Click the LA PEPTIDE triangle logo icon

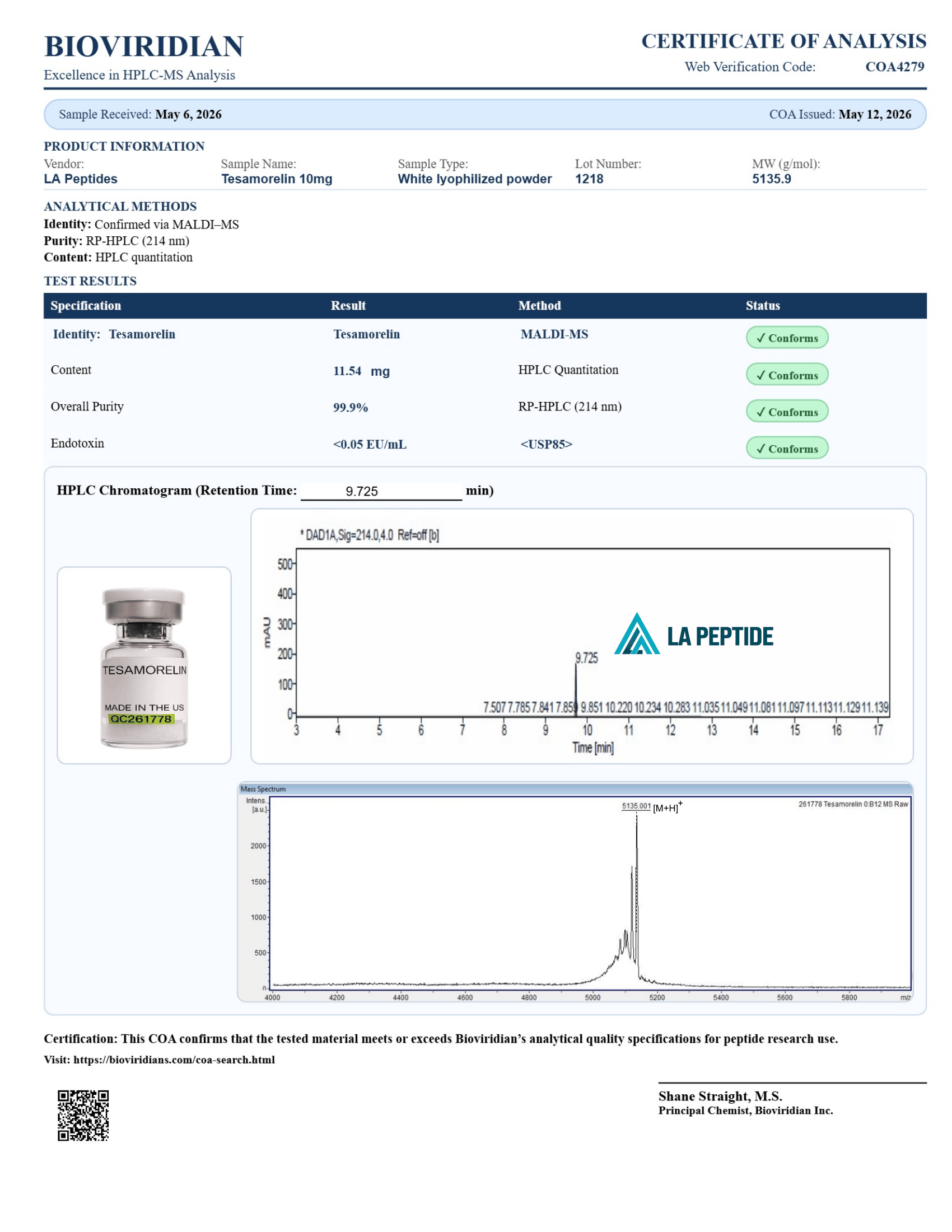[x=637, y=634]
